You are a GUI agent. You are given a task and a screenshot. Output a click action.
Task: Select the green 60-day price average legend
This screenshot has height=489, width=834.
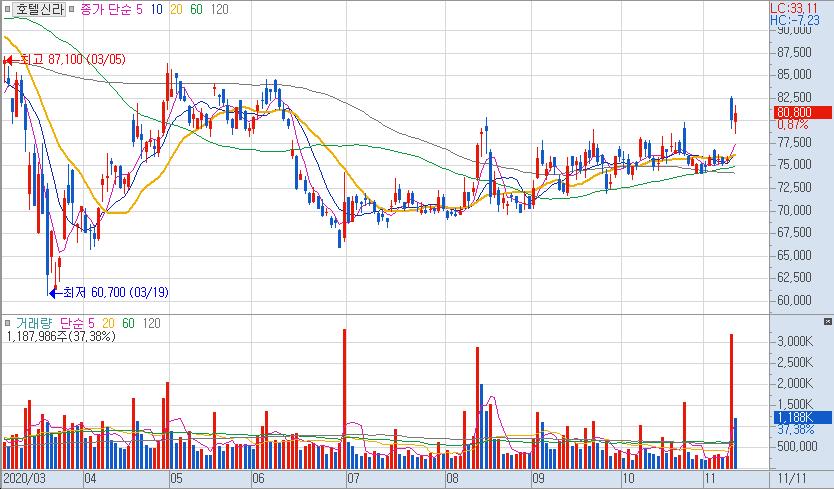pyautogui.click(x=196, y=10)
